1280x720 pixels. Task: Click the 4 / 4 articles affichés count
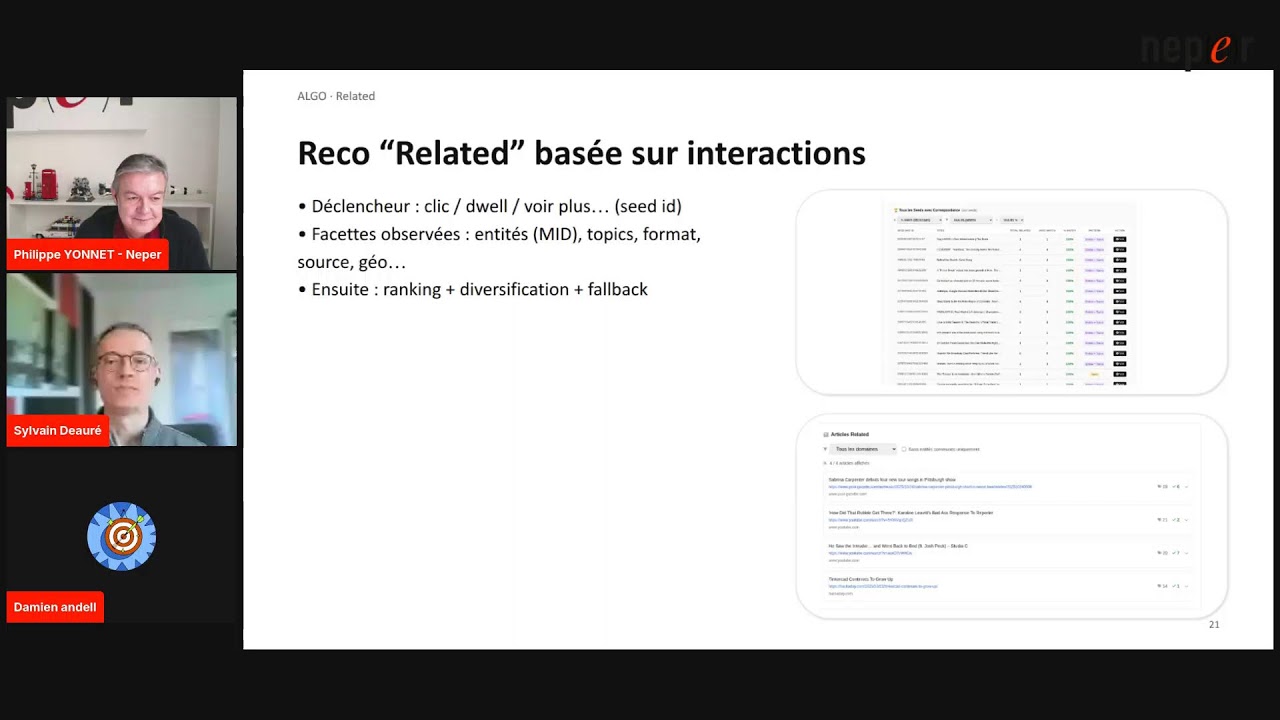click(x=848, y=463)
